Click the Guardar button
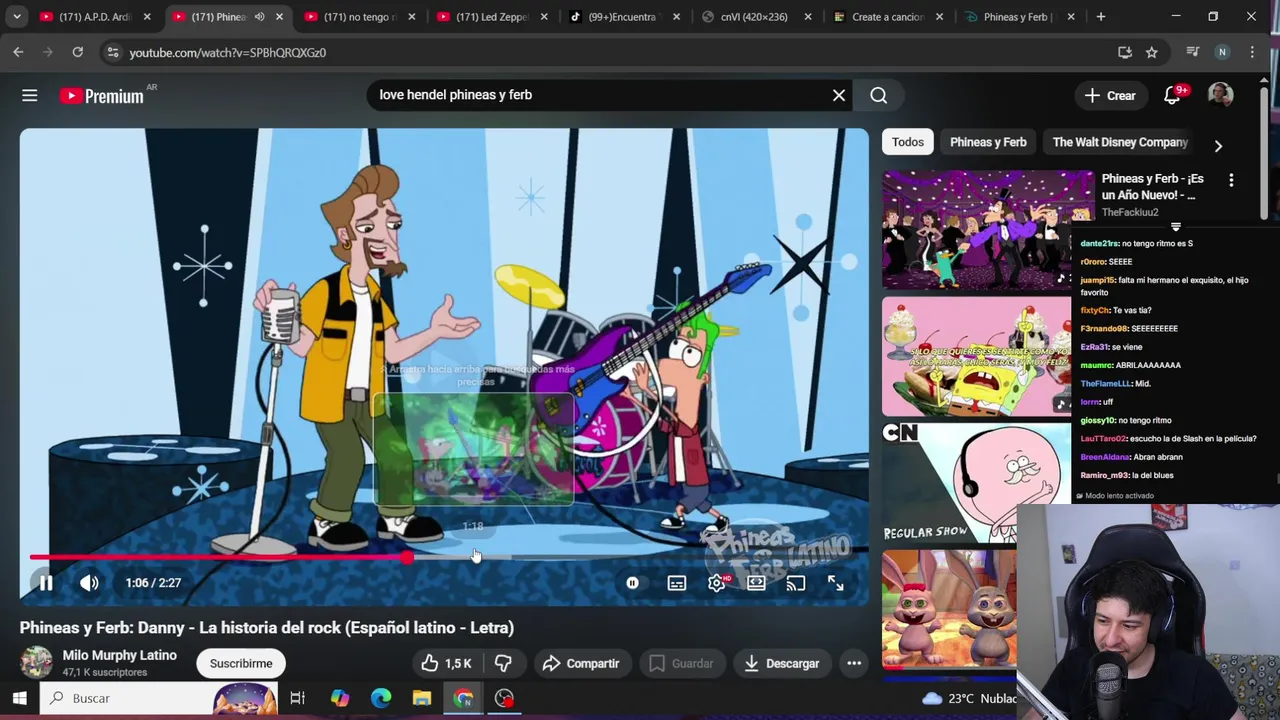The image size is (1280, 720). [x=681, y=663]
